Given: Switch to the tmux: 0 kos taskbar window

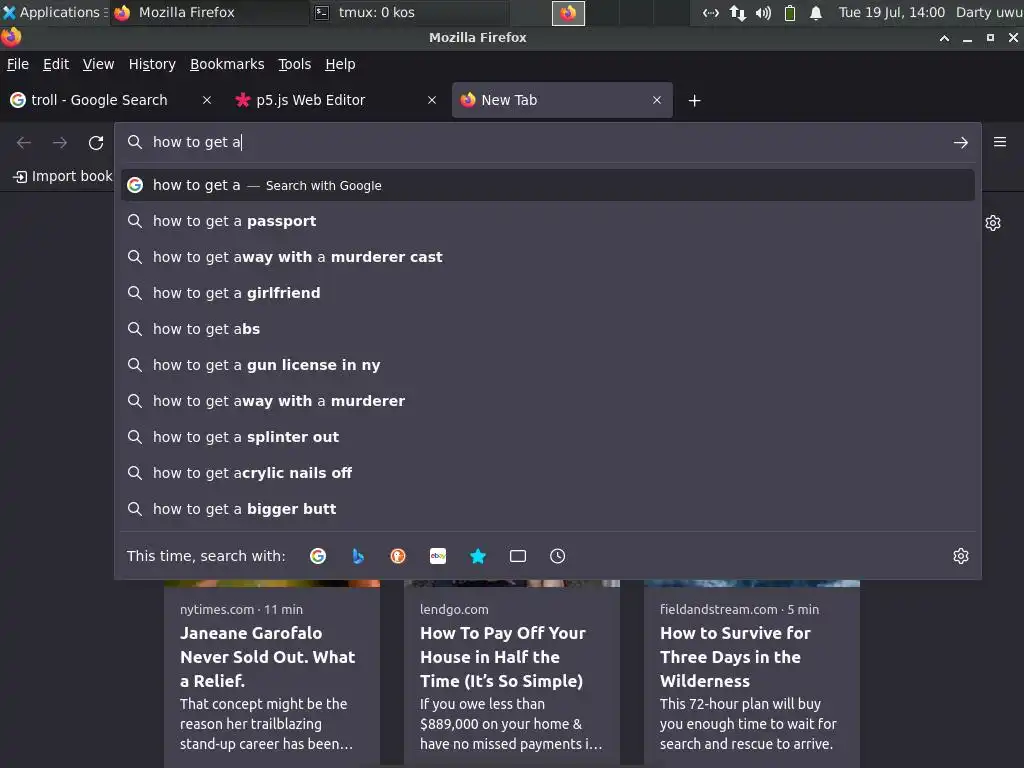Looking at the screenshot, I should point(409,12).
